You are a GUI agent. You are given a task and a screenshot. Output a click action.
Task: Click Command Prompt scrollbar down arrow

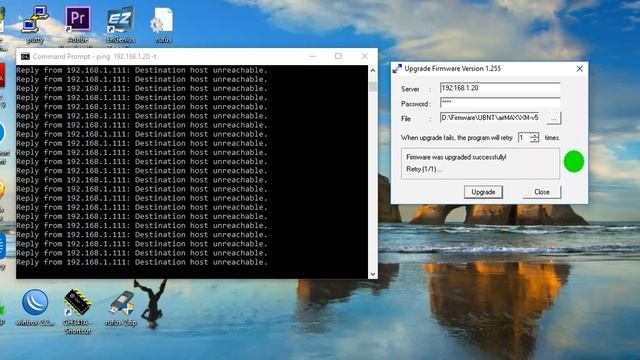coord(373,274)
